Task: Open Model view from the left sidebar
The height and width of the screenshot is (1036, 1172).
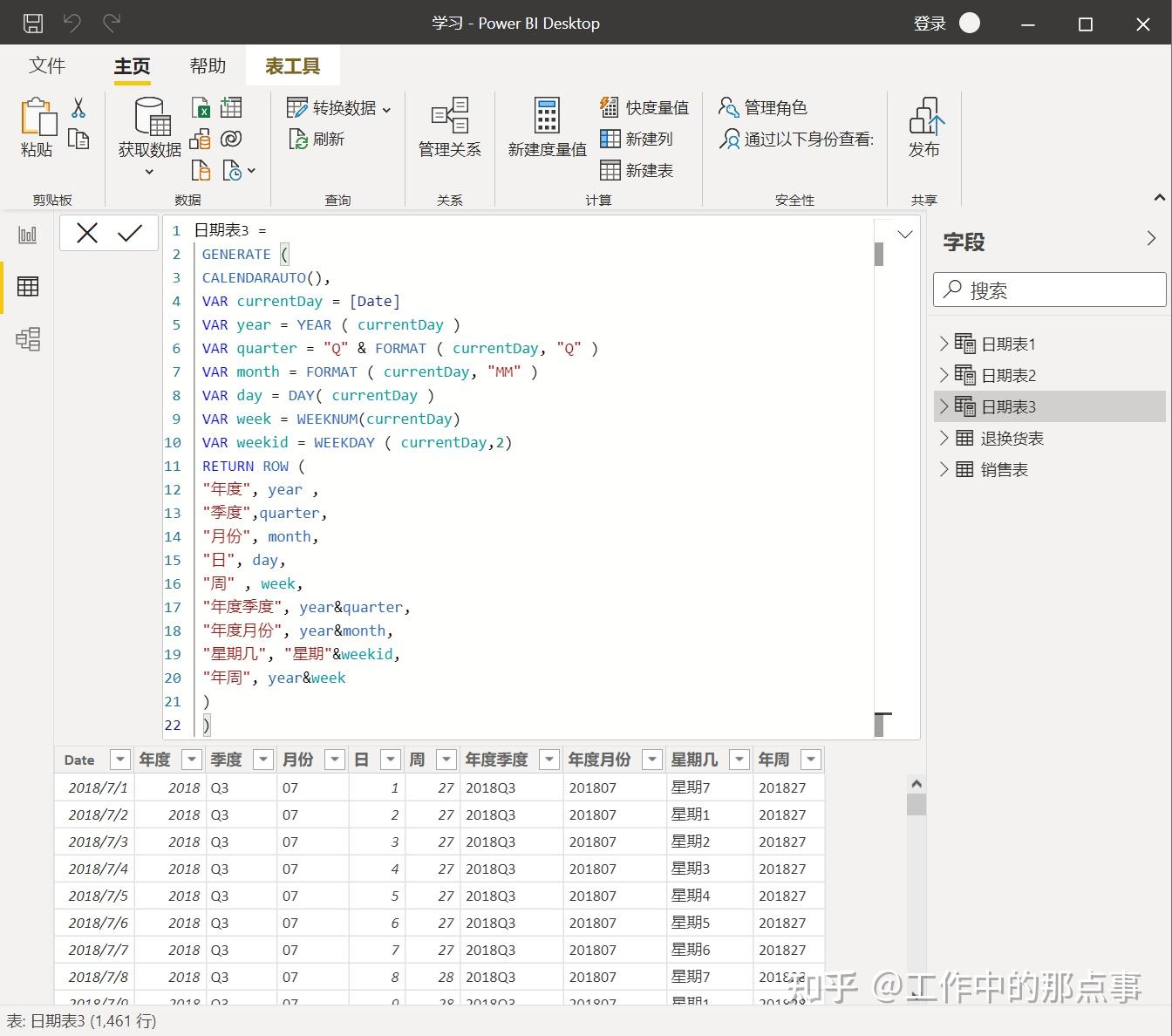Action: click(x=28, y=340)
